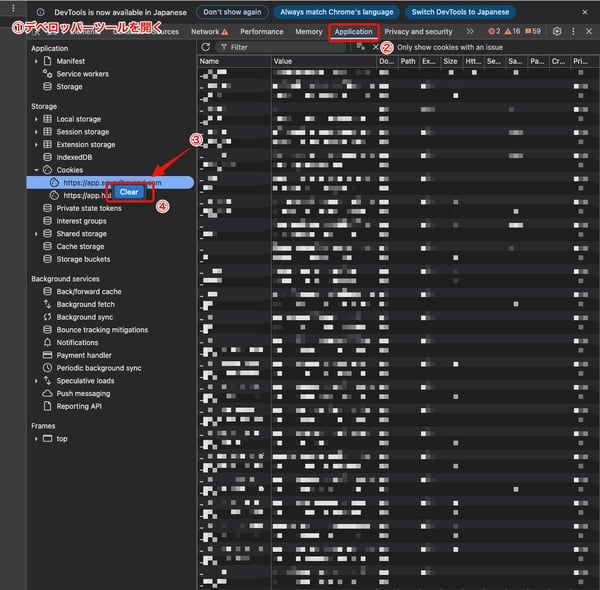This screenshot has width=600, height=590.
Task: Click the refresh cookies icon
Action: point(205,47)
